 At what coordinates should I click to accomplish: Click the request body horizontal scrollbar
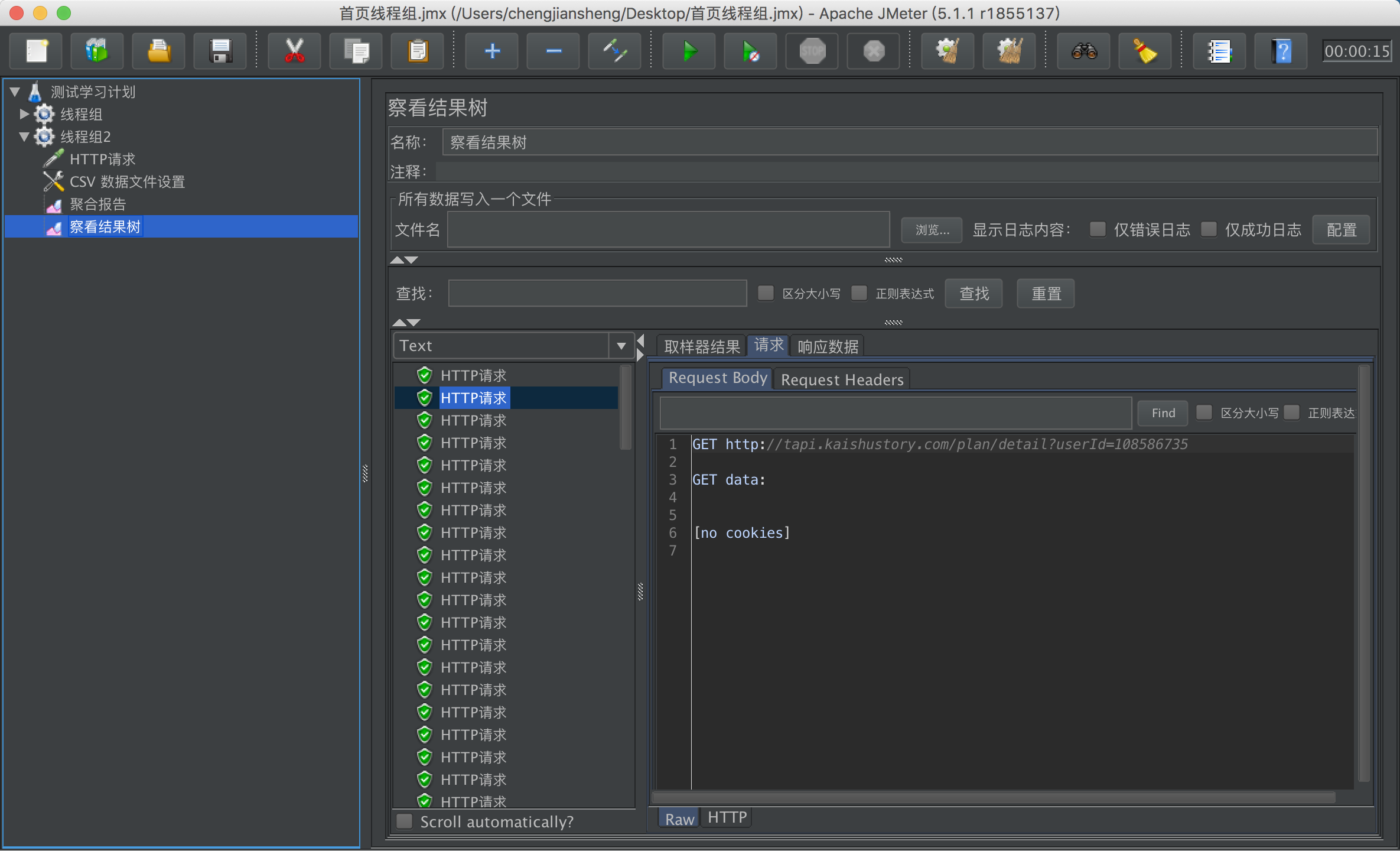(994, 798)
